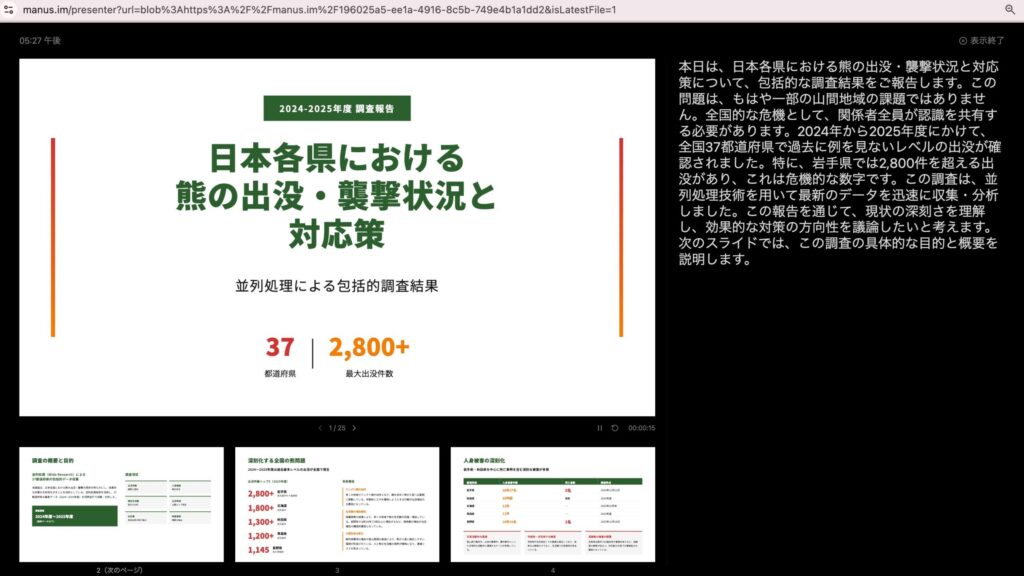Select slide 2 thumbnail (次のページ)
Viewport: 1024px width, 576px height.
[x=121, y=504]
